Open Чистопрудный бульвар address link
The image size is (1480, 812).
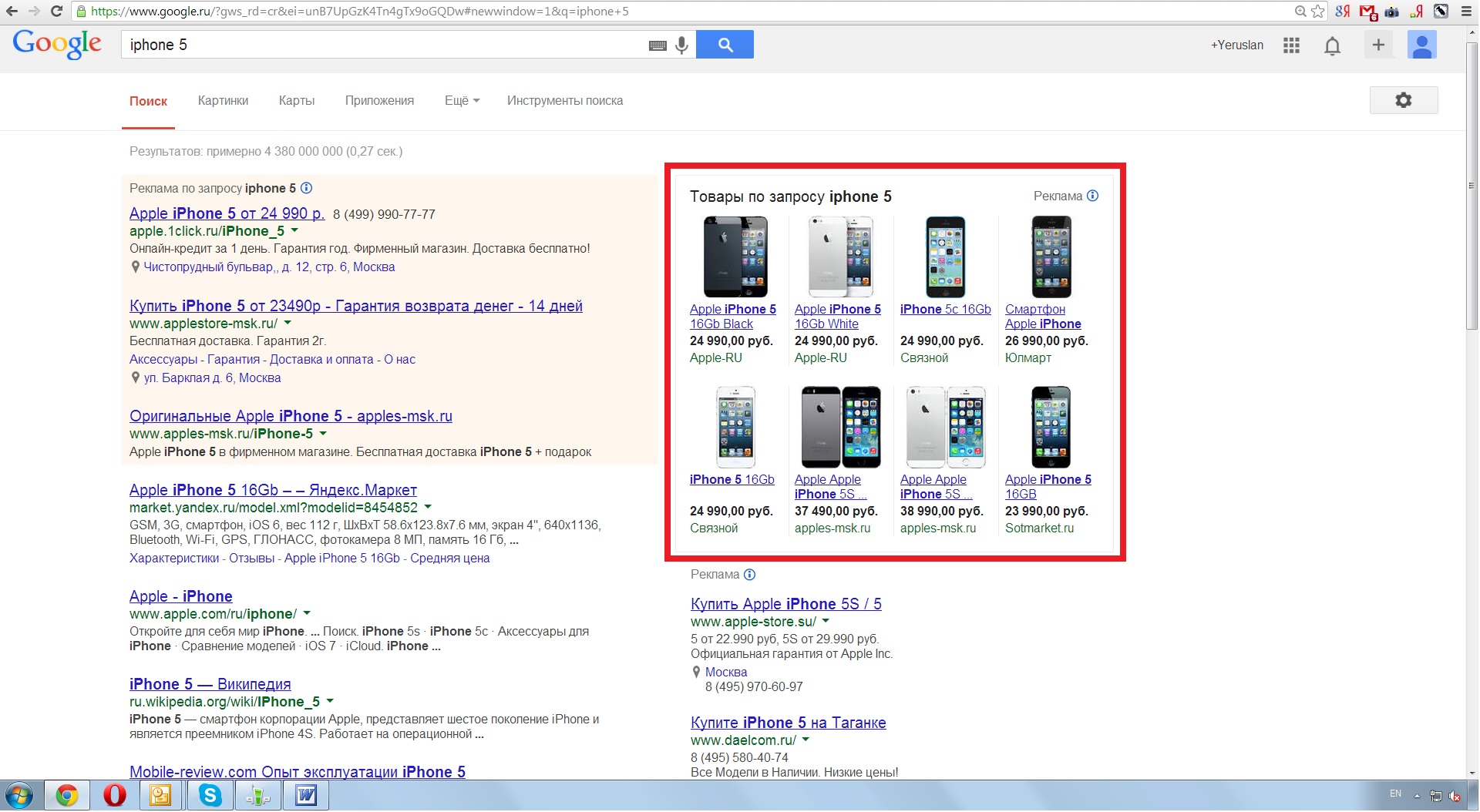(x=269, y=267)
